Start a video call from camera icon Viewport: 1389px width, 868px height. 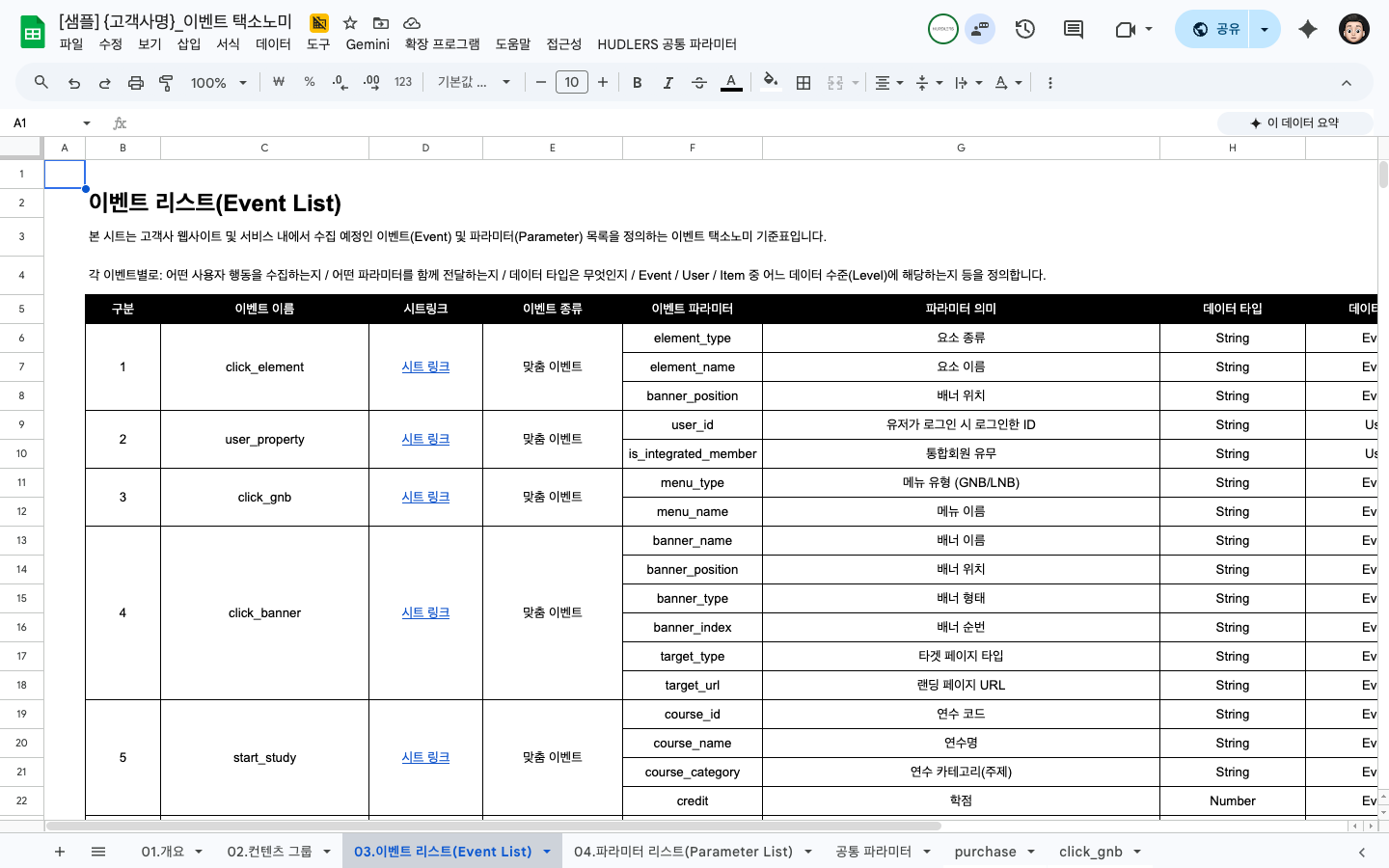1125,29
